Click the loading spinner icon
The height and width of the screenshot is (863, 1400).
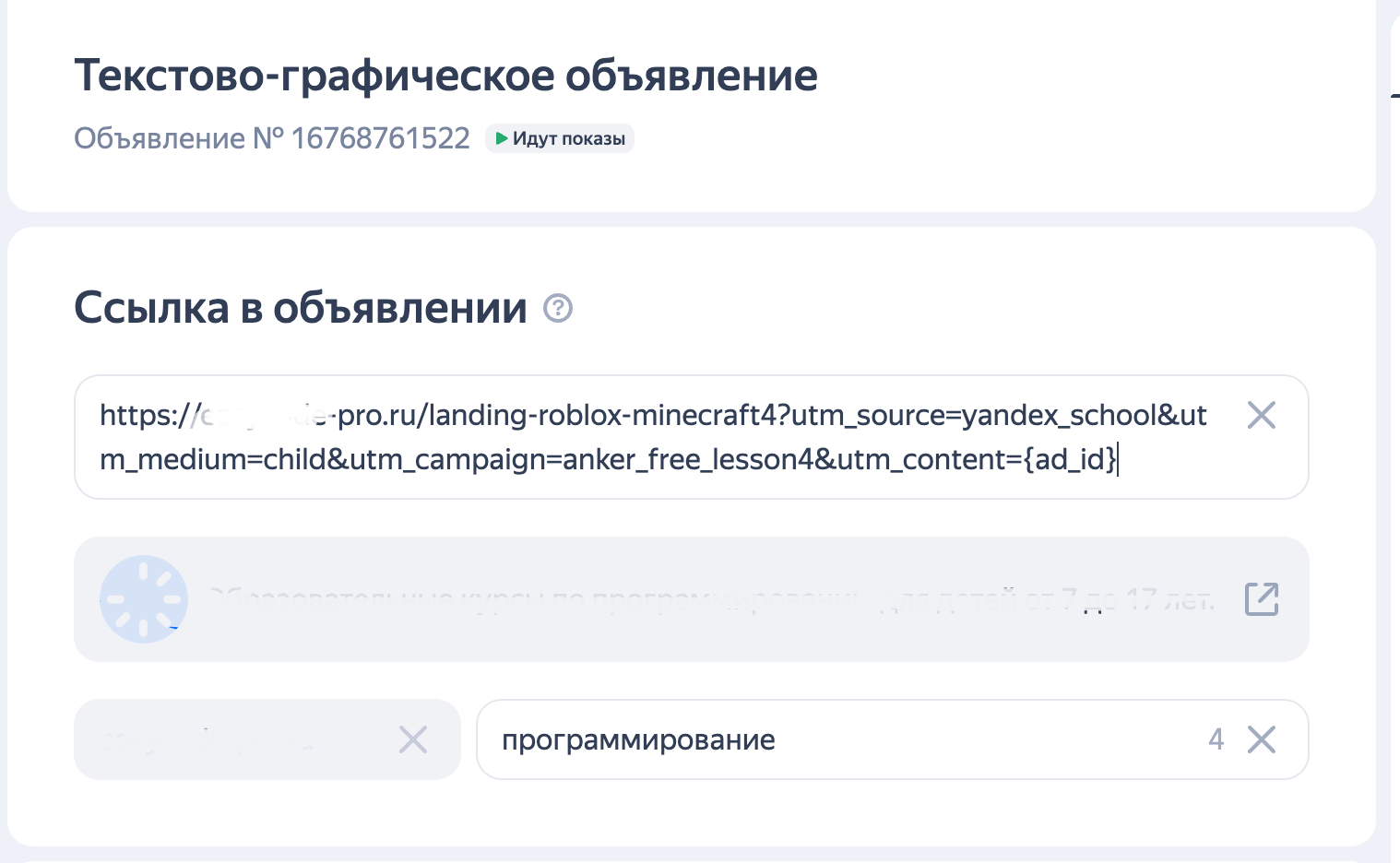(144, 599)
